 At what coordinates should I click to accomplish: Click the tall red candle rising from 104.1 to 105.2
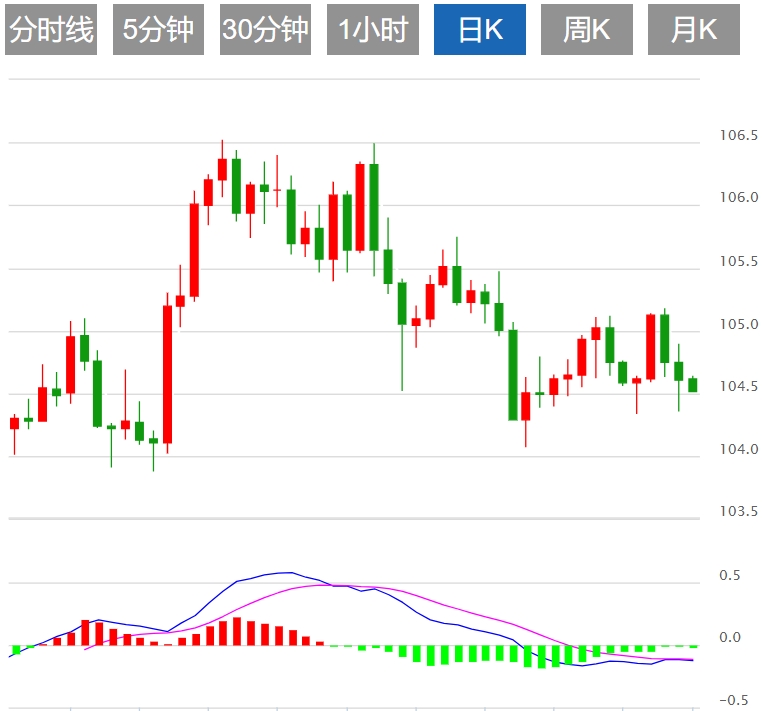tap(167, 374)
